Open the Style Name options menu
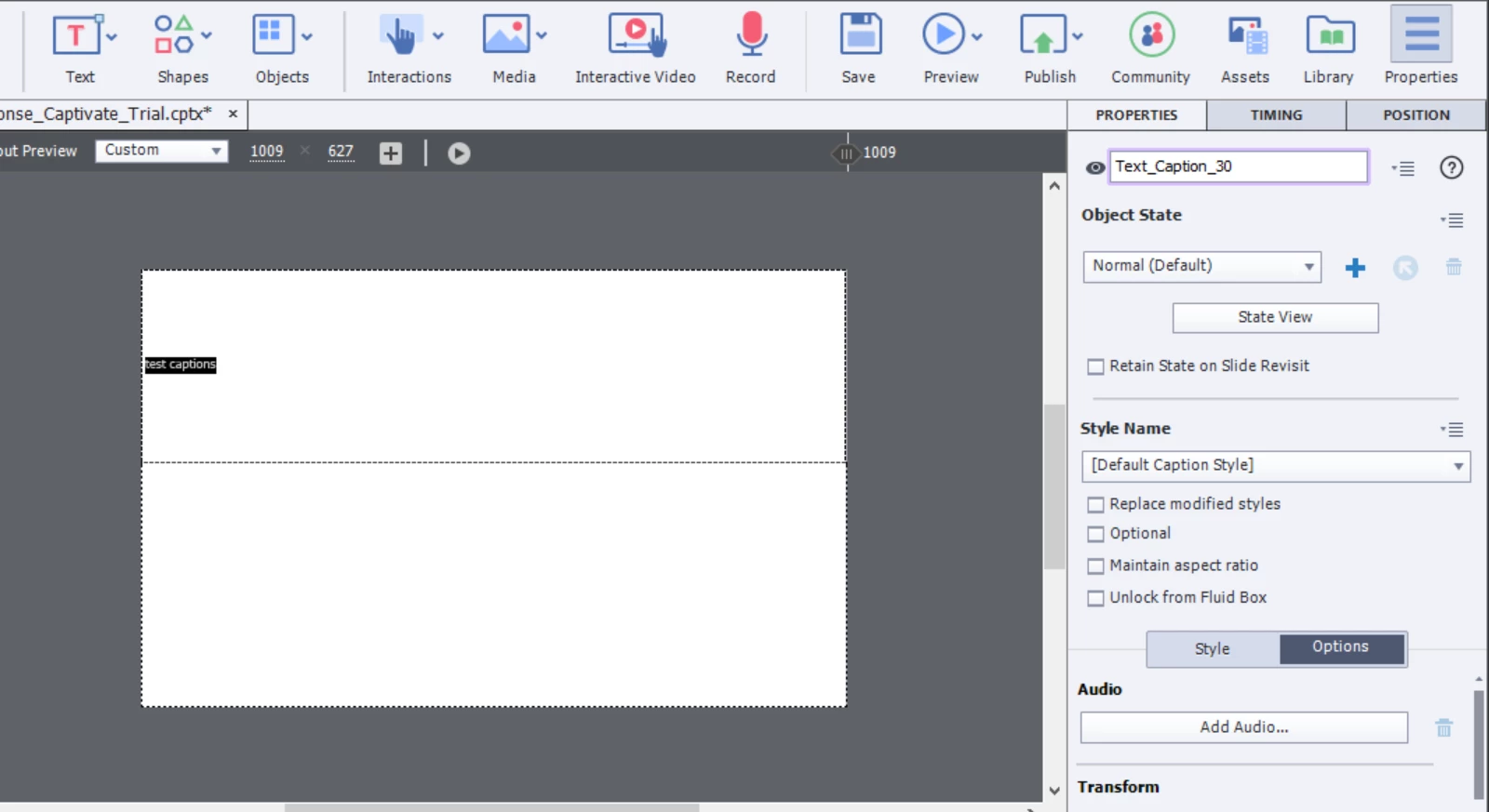 coord(1452,430)
